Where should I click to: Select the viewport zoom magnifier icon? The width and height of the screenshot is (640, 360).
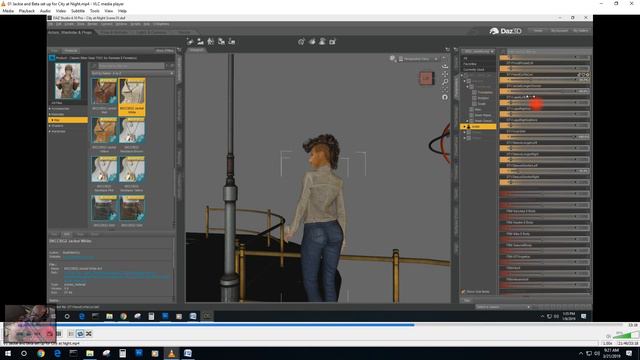coord(445,82)
